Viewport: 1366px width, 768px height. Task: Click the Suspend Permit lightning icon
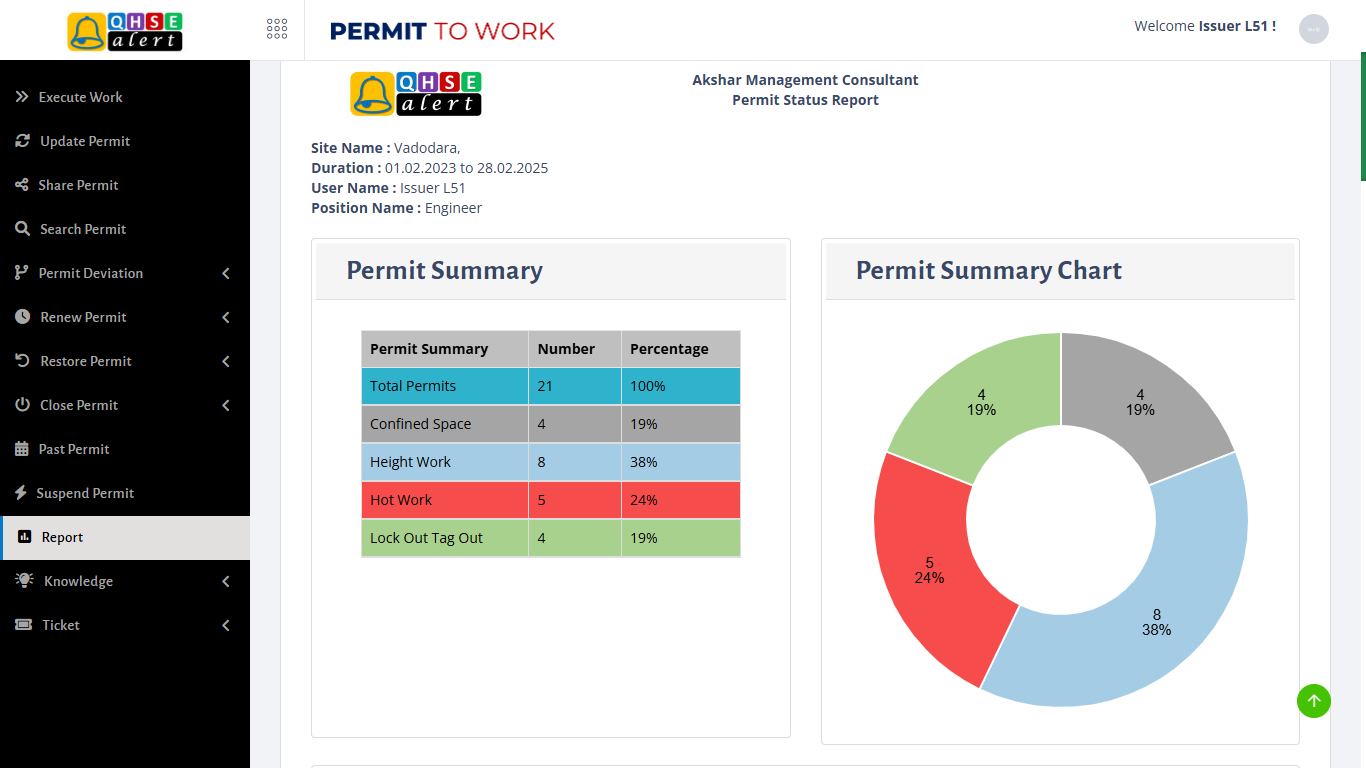22,493
